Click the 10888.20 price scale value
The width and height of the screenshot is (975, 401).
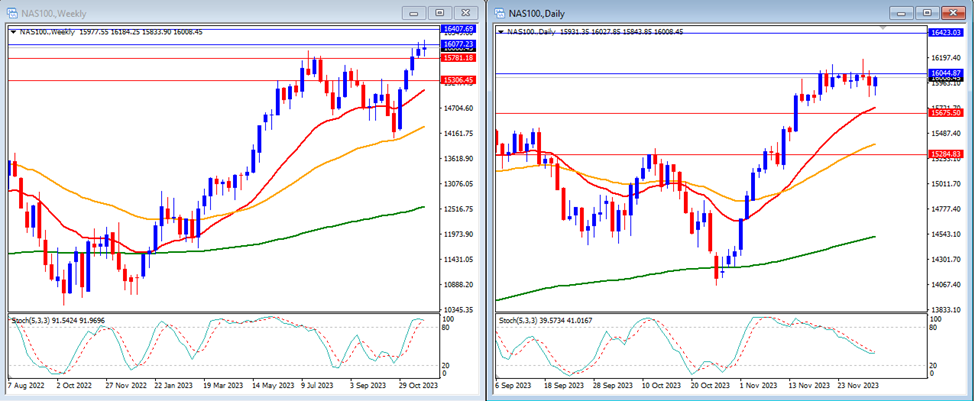coord(456,285)
